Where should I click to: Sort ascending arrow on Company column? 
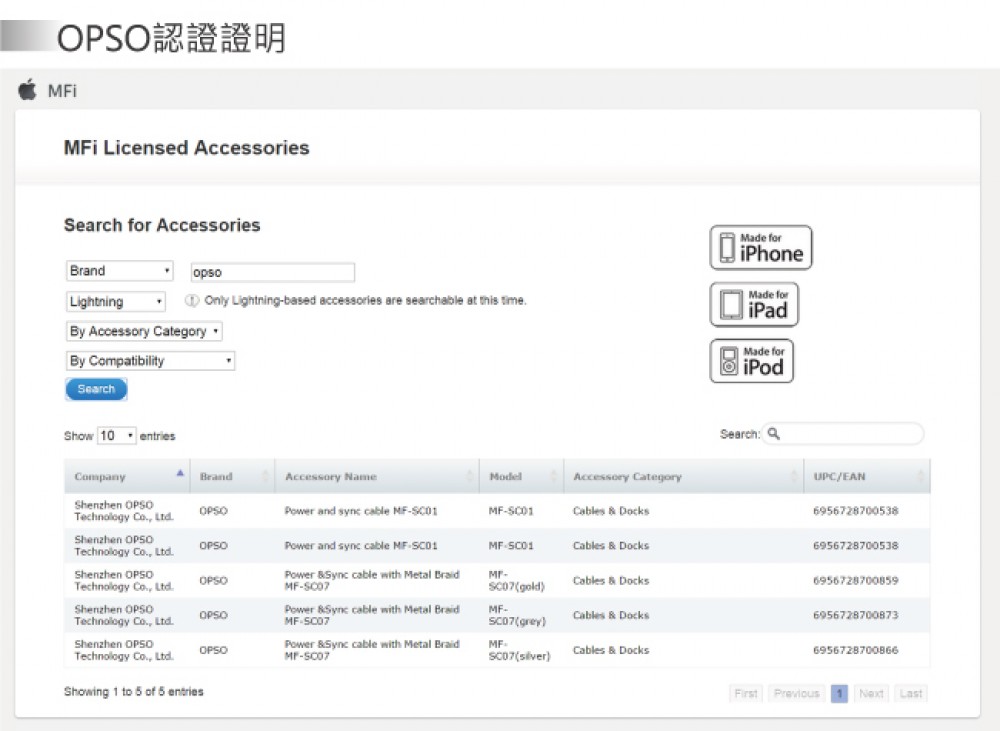[180, 473]
